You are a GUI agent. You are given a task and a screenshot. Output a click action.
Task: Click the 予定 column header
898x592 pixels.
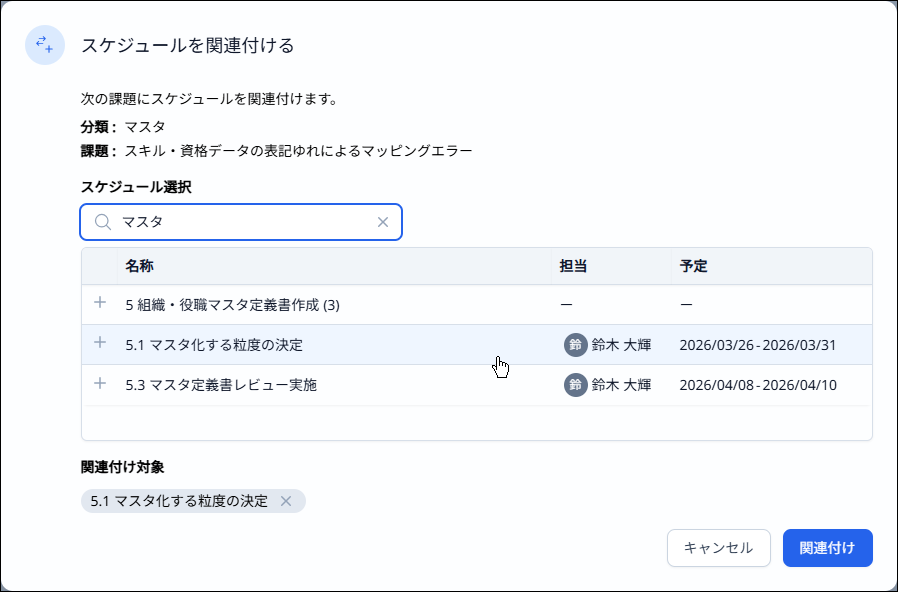click(x=694, y=266)
